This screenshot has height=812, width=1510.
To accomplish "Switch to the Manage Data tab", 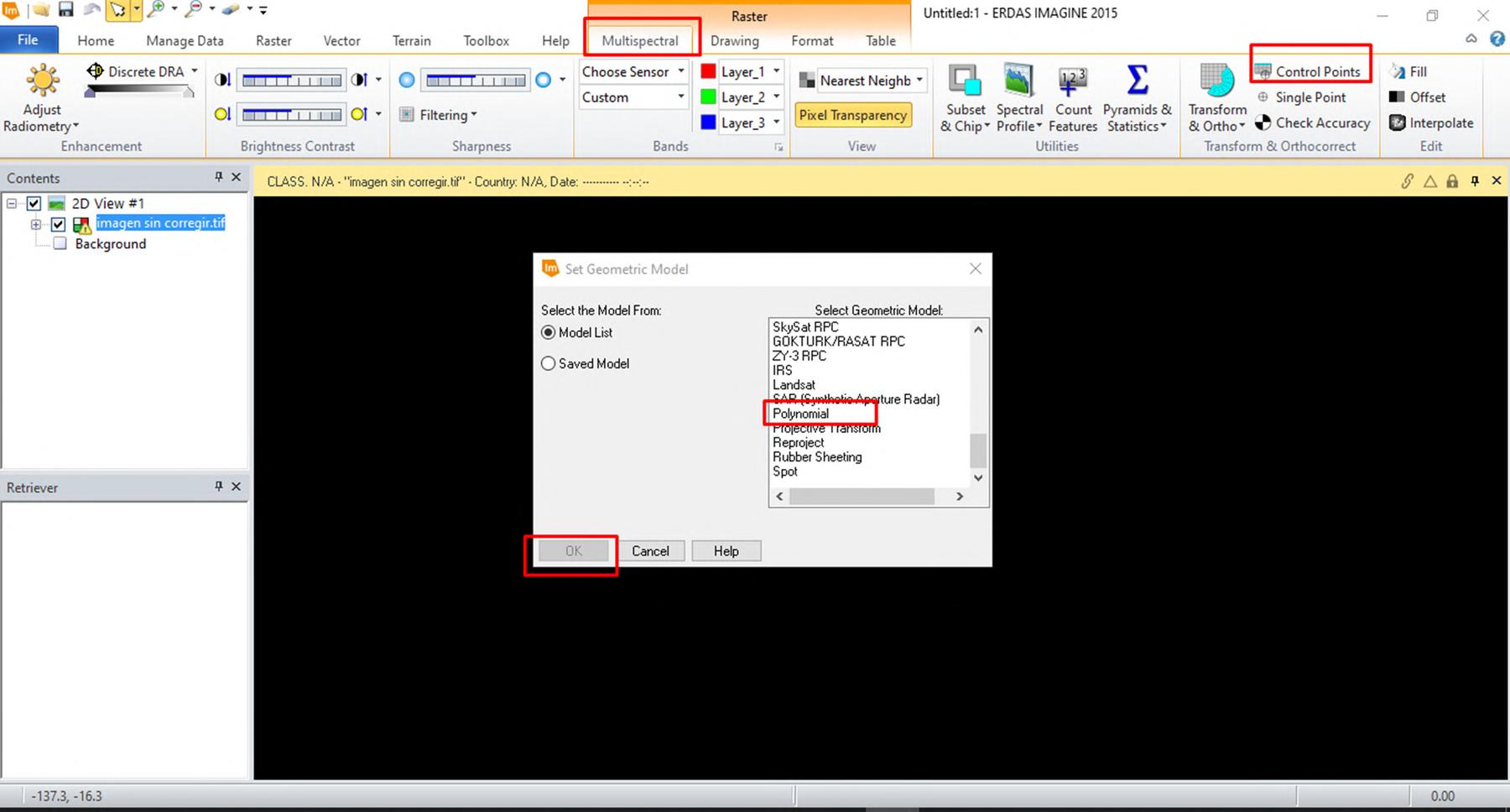I will pos(185,40).
